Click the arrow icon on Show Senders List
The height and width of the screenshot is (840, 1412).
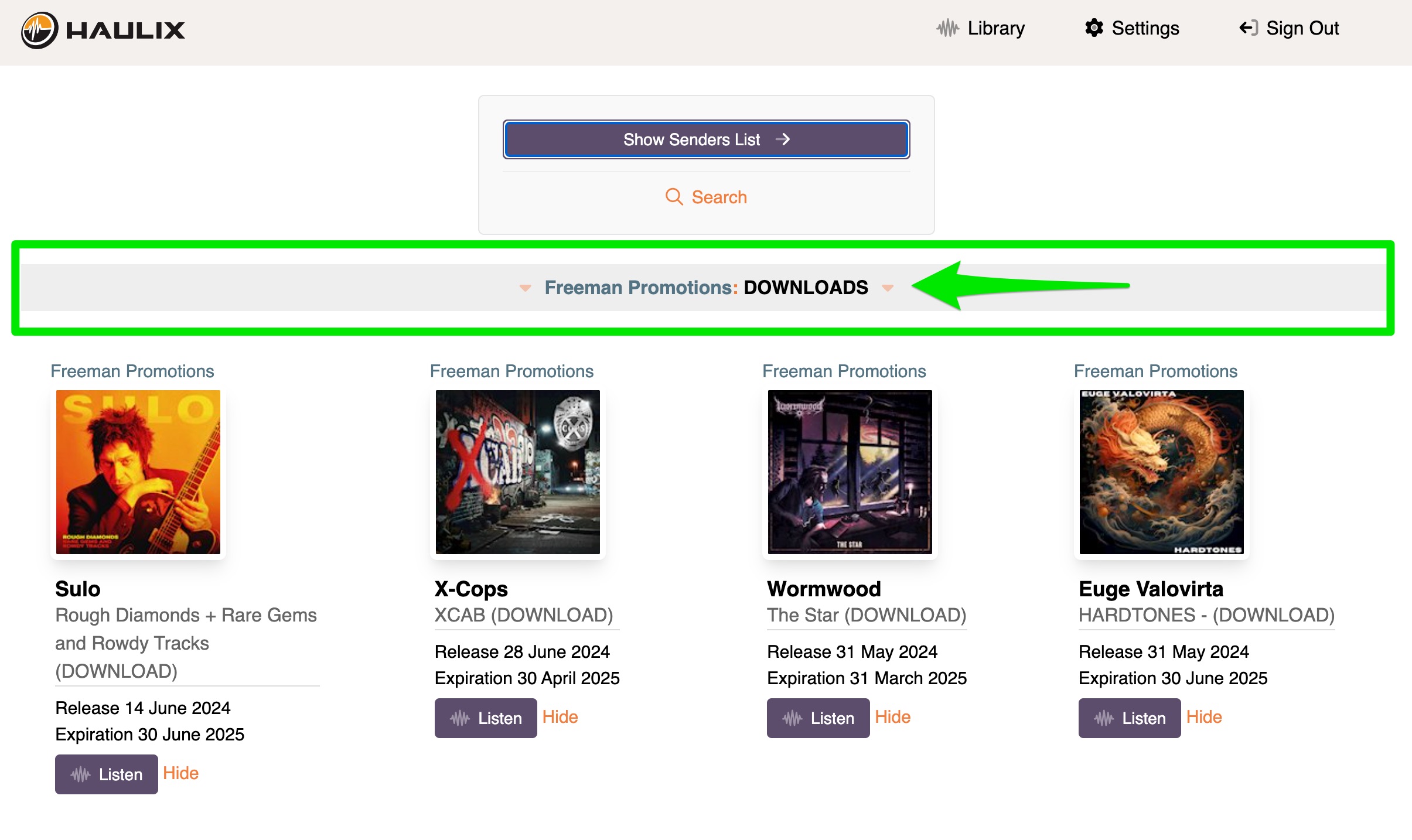point(782,139)
